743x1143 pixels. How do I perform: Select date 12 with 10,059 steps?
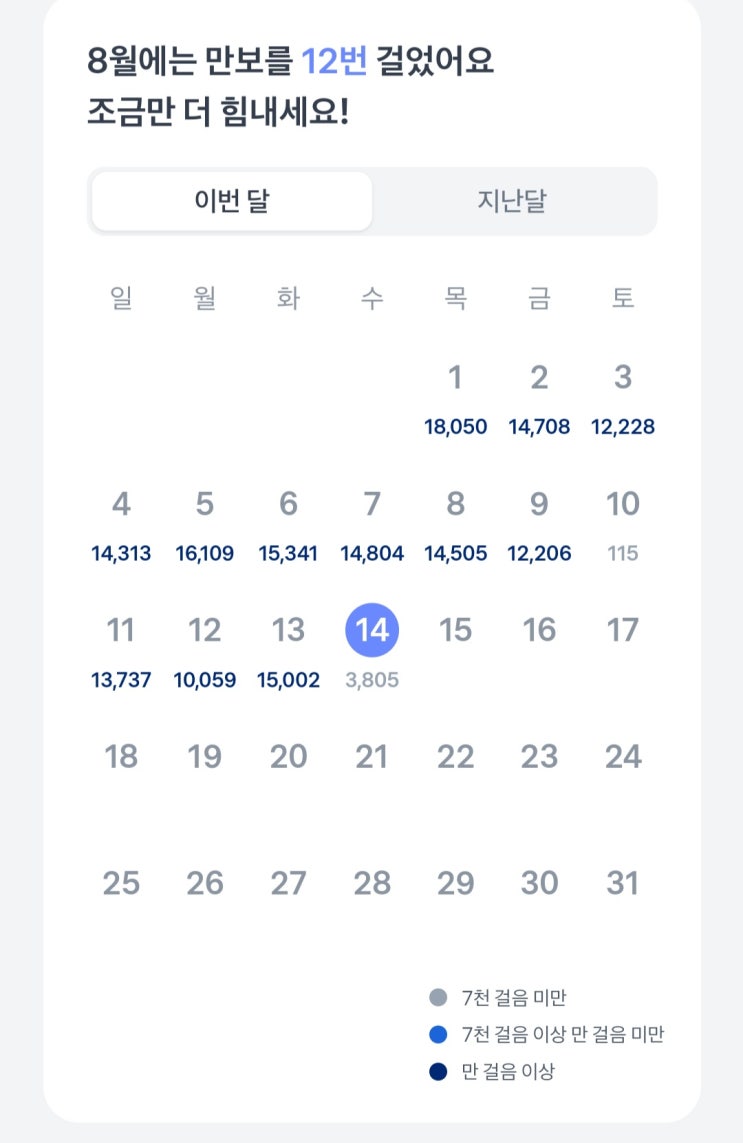(x=205, y=631)
